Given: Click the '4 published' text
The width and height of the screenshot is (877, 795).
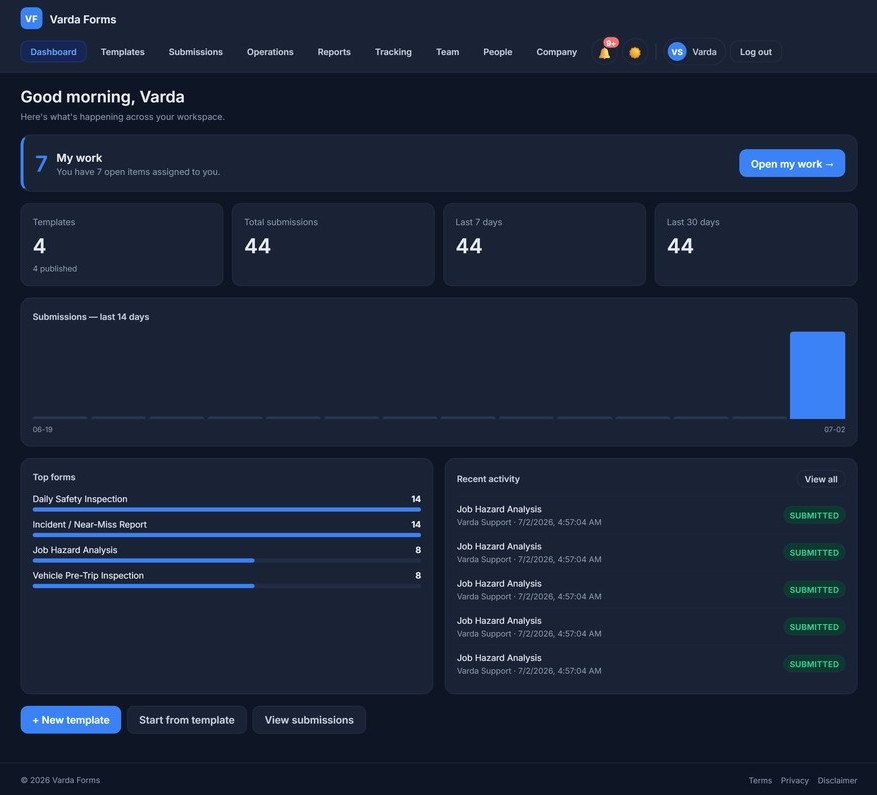Looking at the screenshot, I should click(55, 269).
